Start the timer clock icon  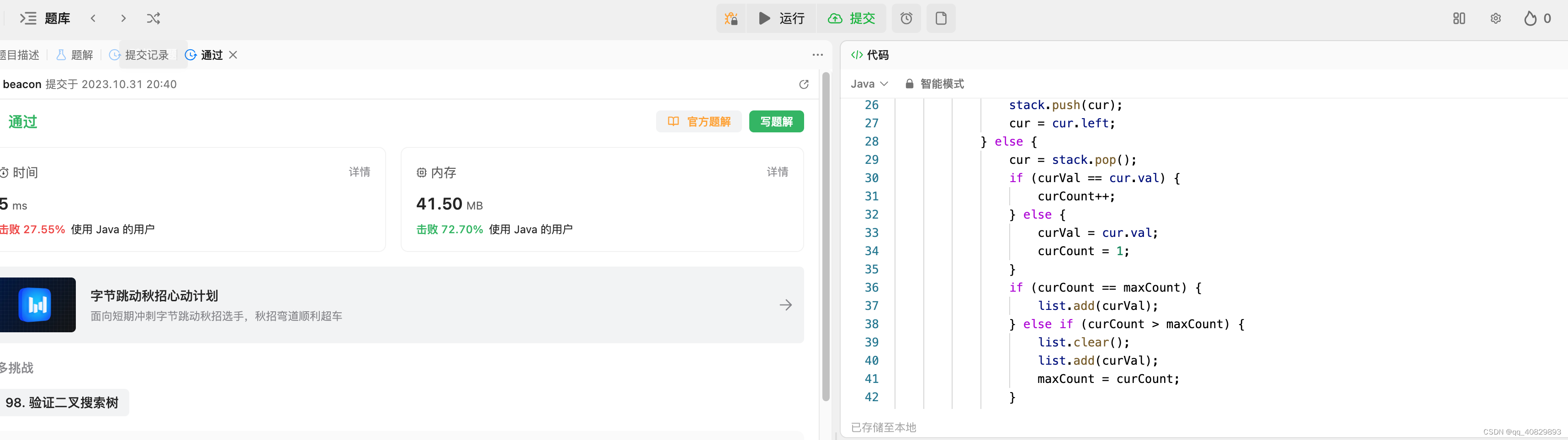[906, 18]
